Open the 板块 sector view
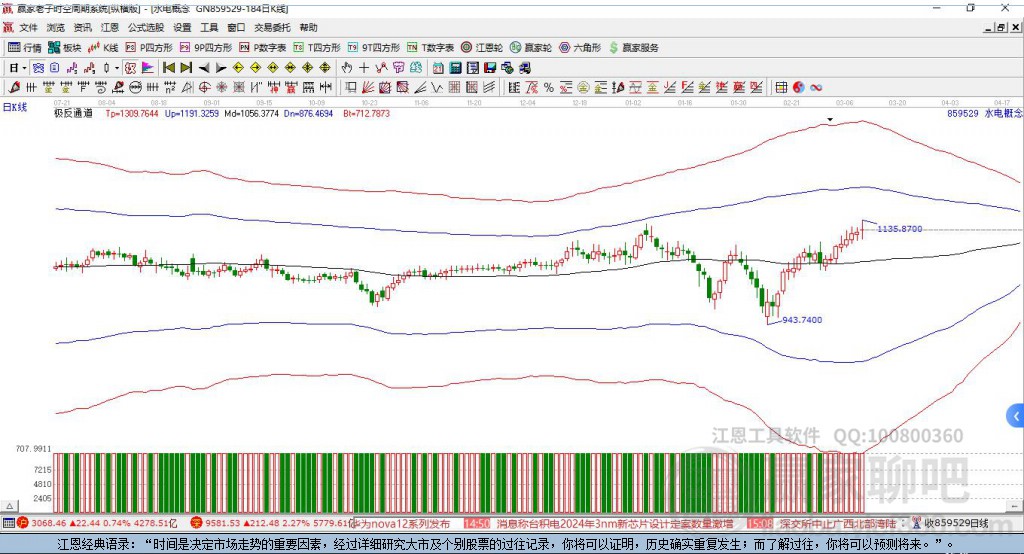Image resolution: width=1024 pixels, height=554 pixels. pos(65,48)
